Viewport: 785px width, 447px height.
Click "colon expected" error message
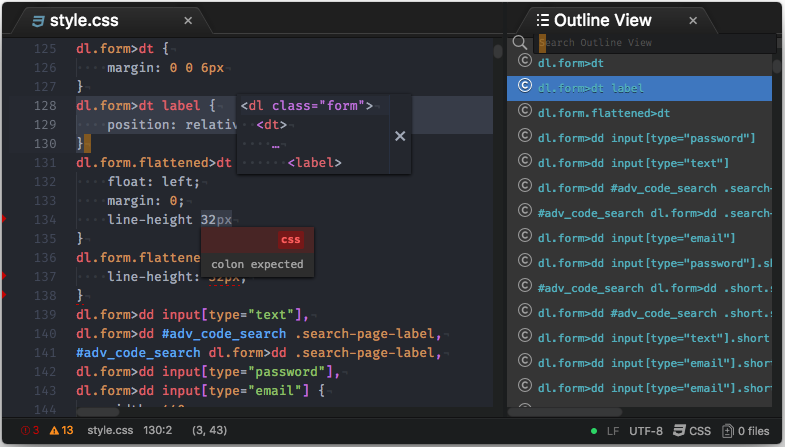point(257,264)
